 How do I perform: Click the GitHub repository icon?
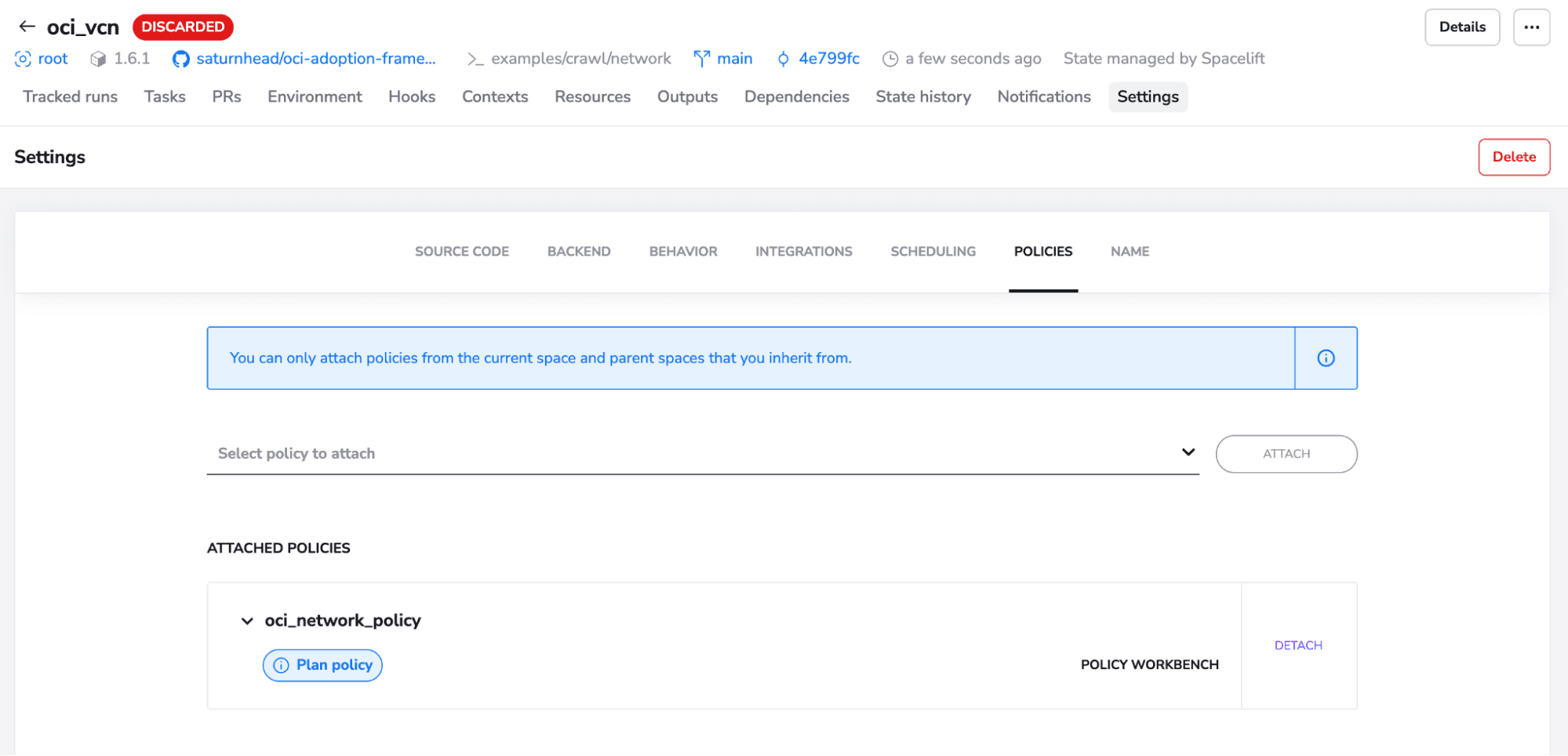[x=181, y=59]
